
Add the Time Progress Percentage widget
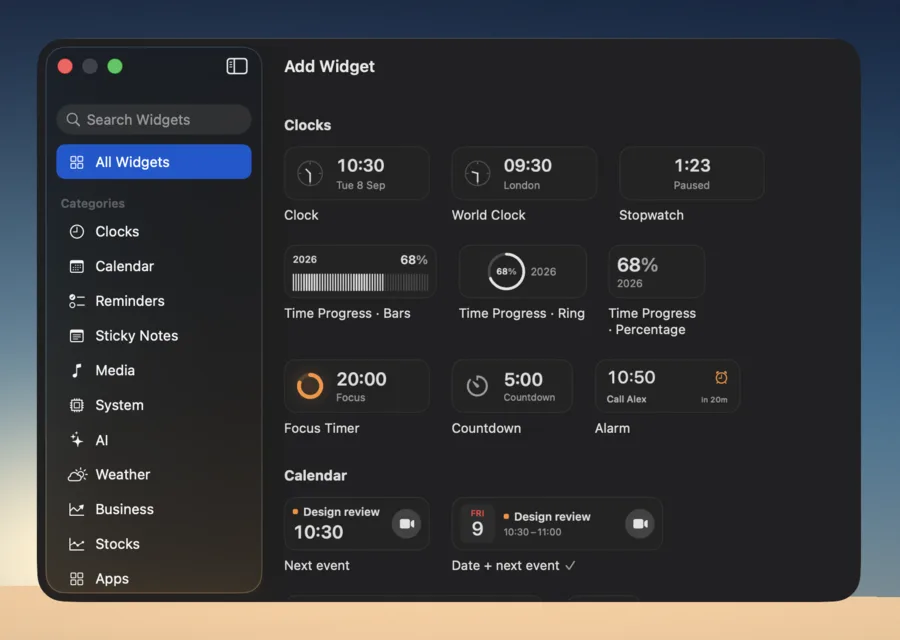pyautogui.click(x=657, y=271)
